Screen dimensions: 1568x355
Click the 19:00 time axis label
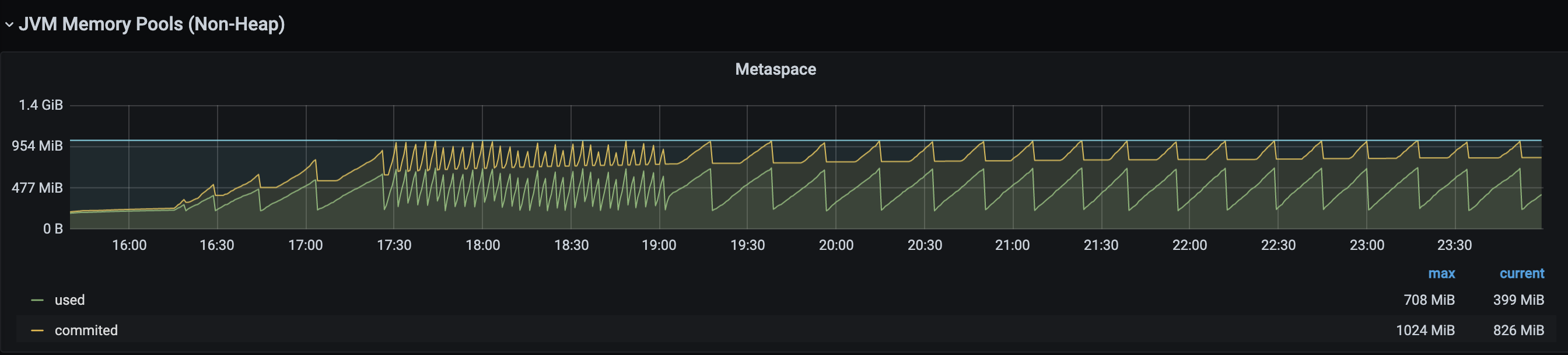coord(659,245)
